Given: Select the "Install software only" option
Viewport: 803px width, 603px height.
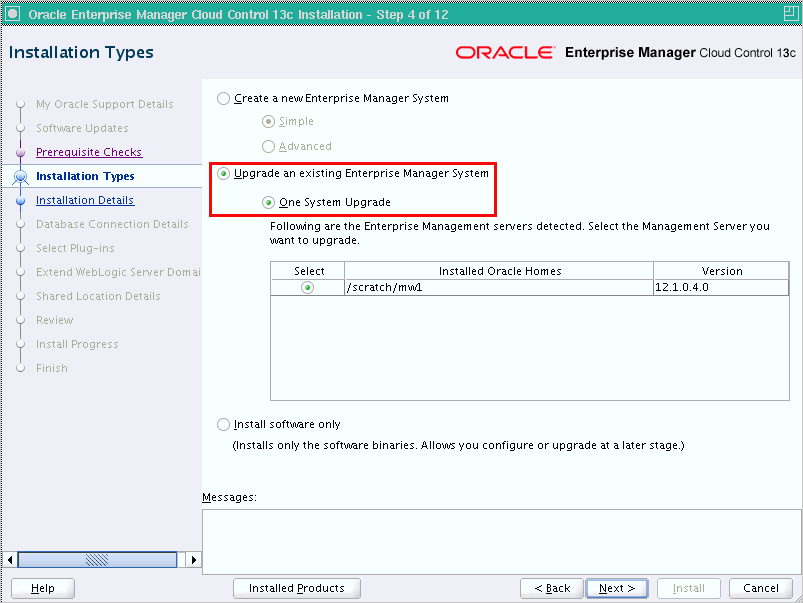Looking at the screenshot, I should [223, 424].
